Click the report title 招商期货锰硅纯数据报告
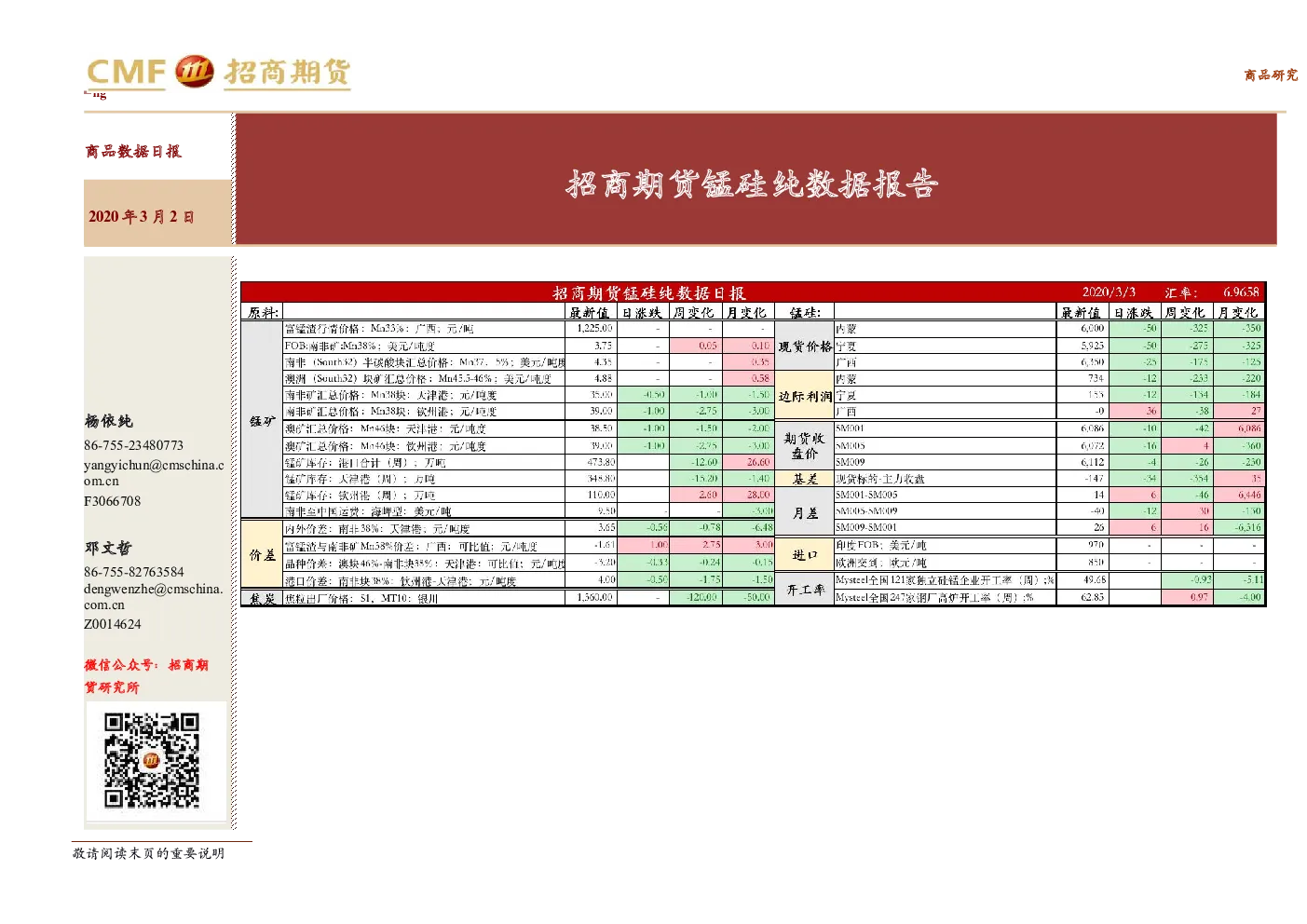This screenshot has width=1307, height=924. [752, 183]
